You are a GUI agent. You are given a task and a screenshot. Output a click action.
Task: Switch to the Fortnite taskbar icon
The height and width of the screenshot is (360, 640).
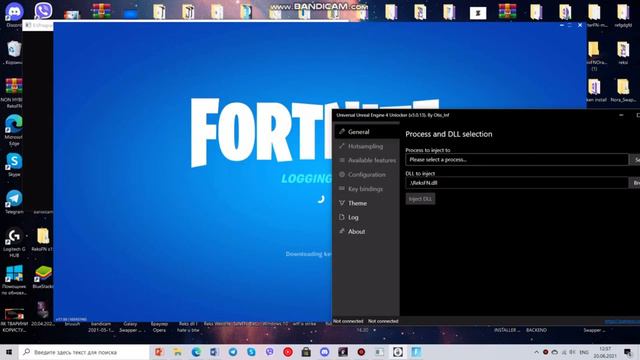[x=416, y=352]
